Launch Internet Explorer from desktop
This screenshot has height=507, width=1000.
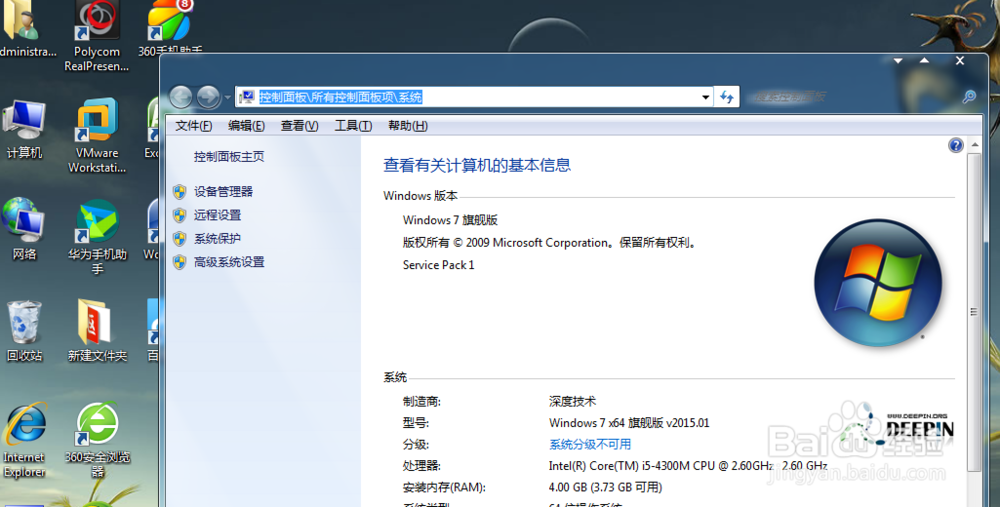[24, 440]
